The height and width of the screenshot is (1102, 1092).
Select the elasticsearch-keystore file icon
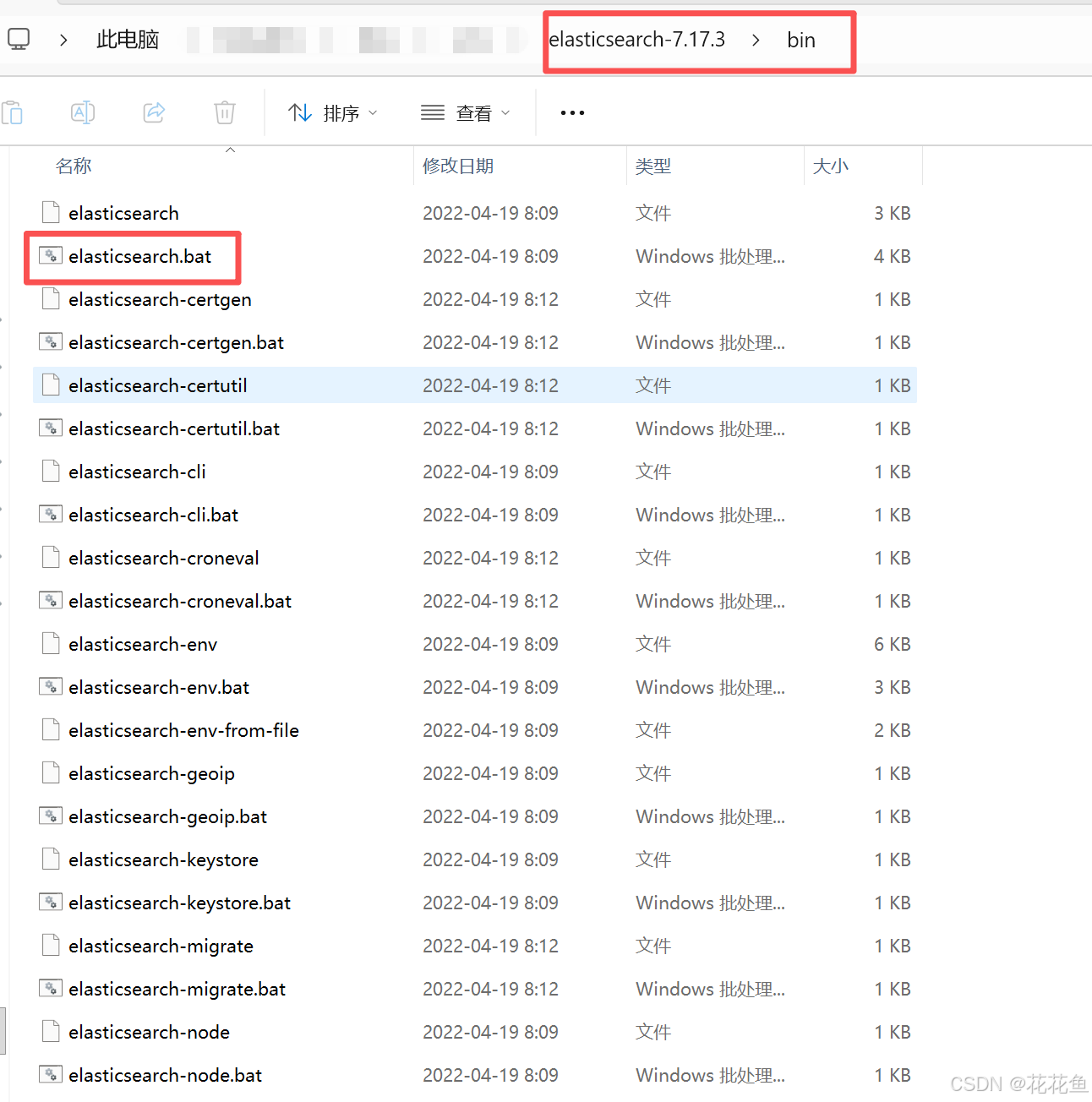tap(51, 859)
